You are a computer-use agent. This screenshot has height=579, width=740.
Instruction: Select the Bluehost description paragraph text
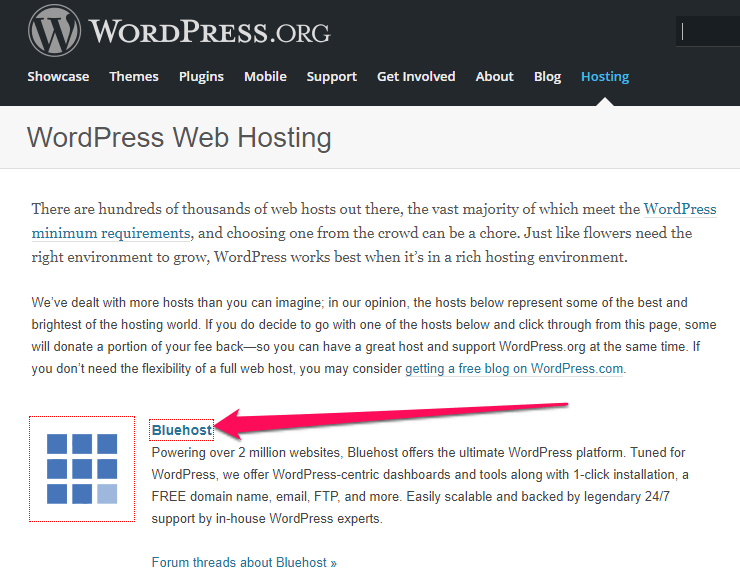pyautogui.click(x=420, y=486)
